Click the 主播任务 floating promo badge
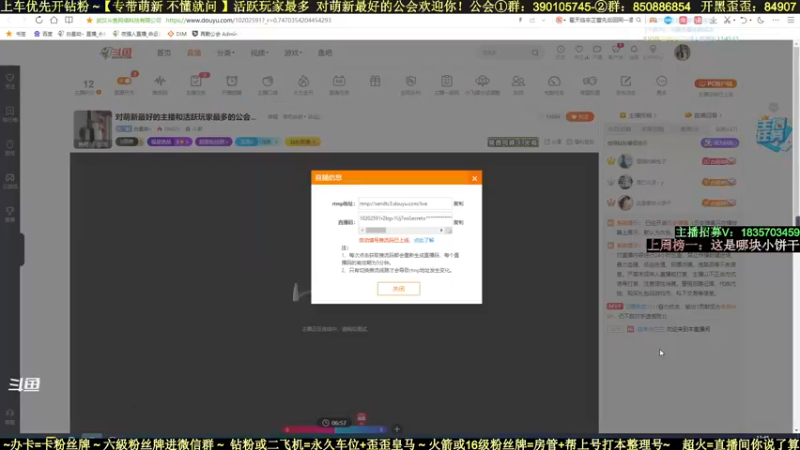Viewport: 800px width, 450px height. (x=773, y=133)
